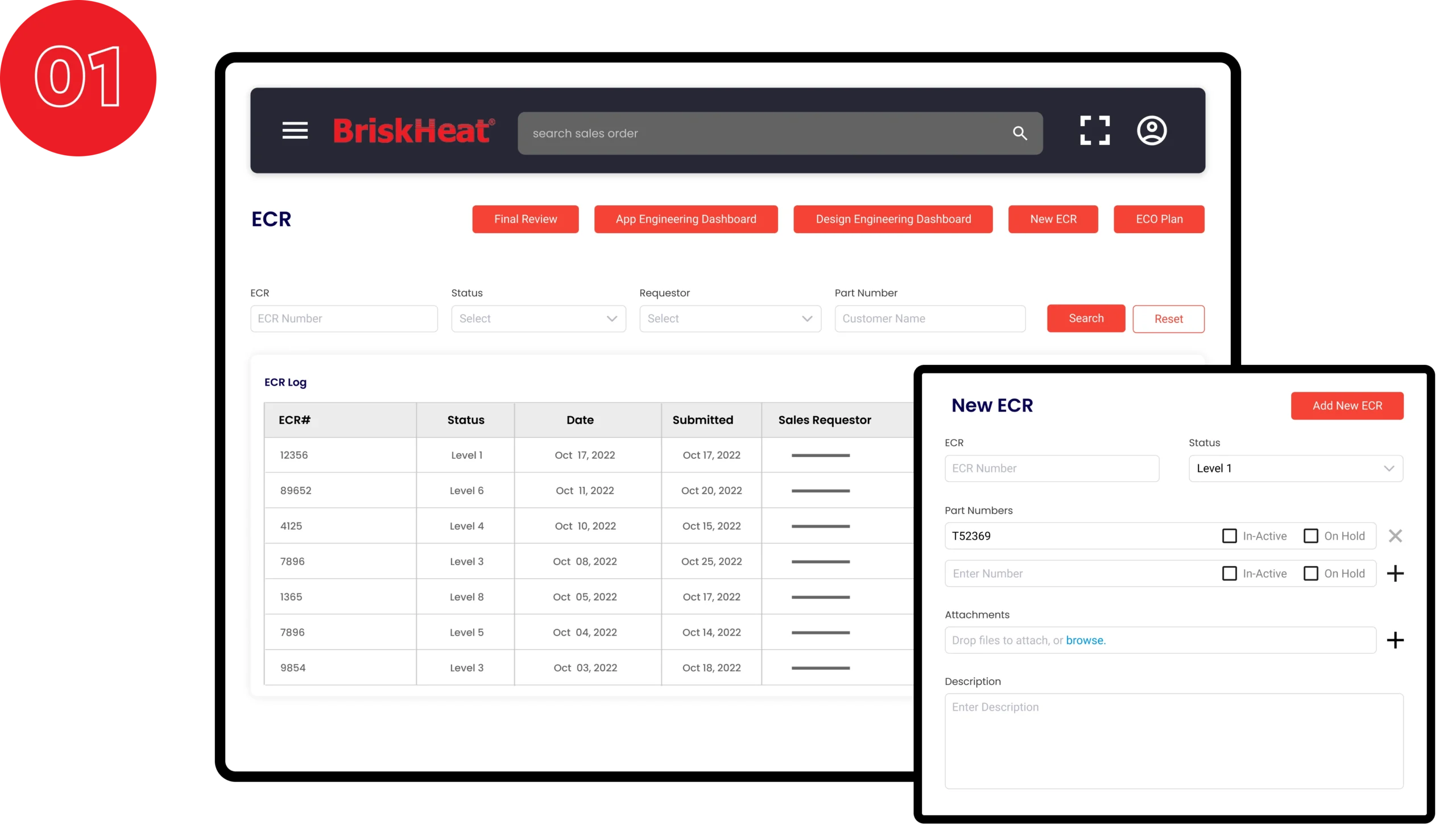The width and height of the screenshot is (1456, 834).
Task: Click the remove part number X icon
Action: coord(1398,535)
